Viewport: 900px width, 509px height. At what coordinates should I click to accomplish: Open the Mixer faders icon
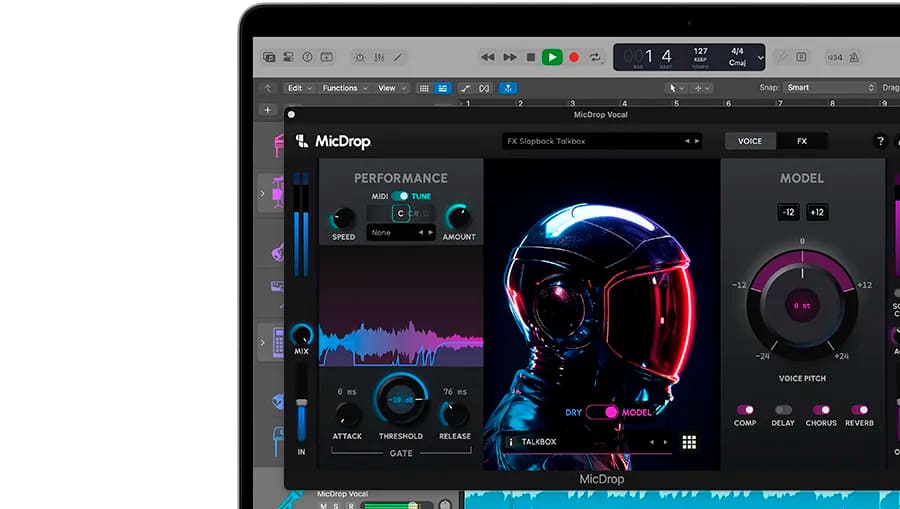pos(379,57)
